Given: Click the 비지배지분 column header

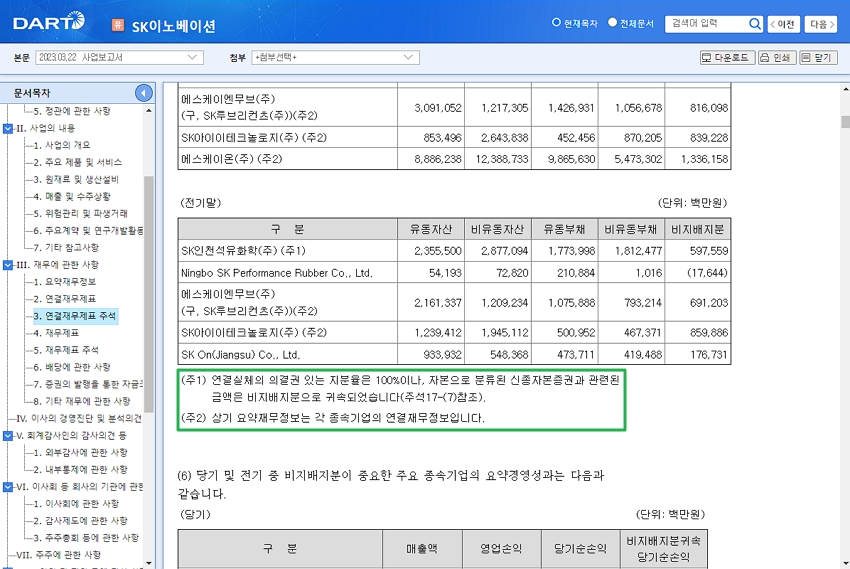Looking at the screenshot, I should [697, 229].
